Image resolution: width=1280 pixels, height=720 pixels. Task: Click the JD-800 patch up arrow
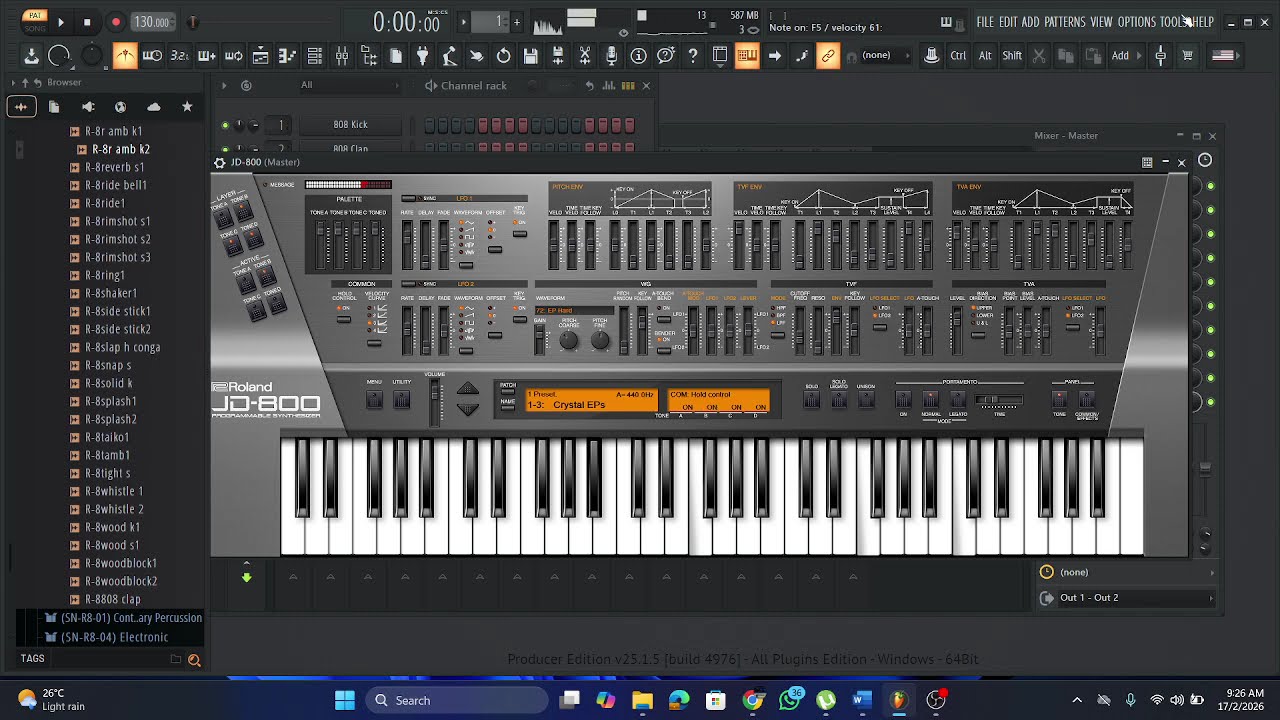click(467, 390)
